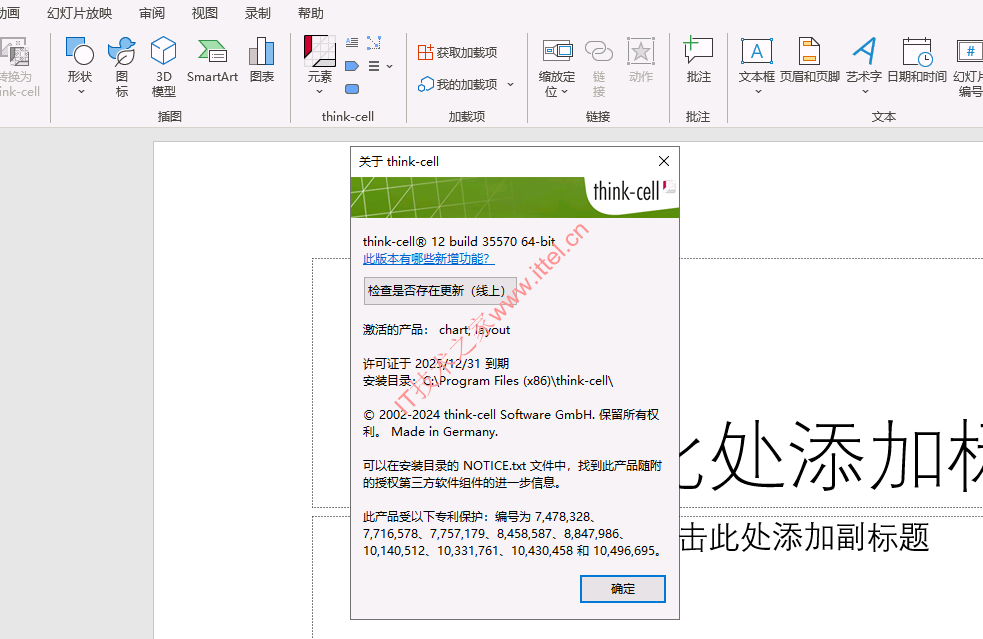Open 页眉和页脚 header and footer
Viewport: 983px width, 639px height.
coord(809,61)
